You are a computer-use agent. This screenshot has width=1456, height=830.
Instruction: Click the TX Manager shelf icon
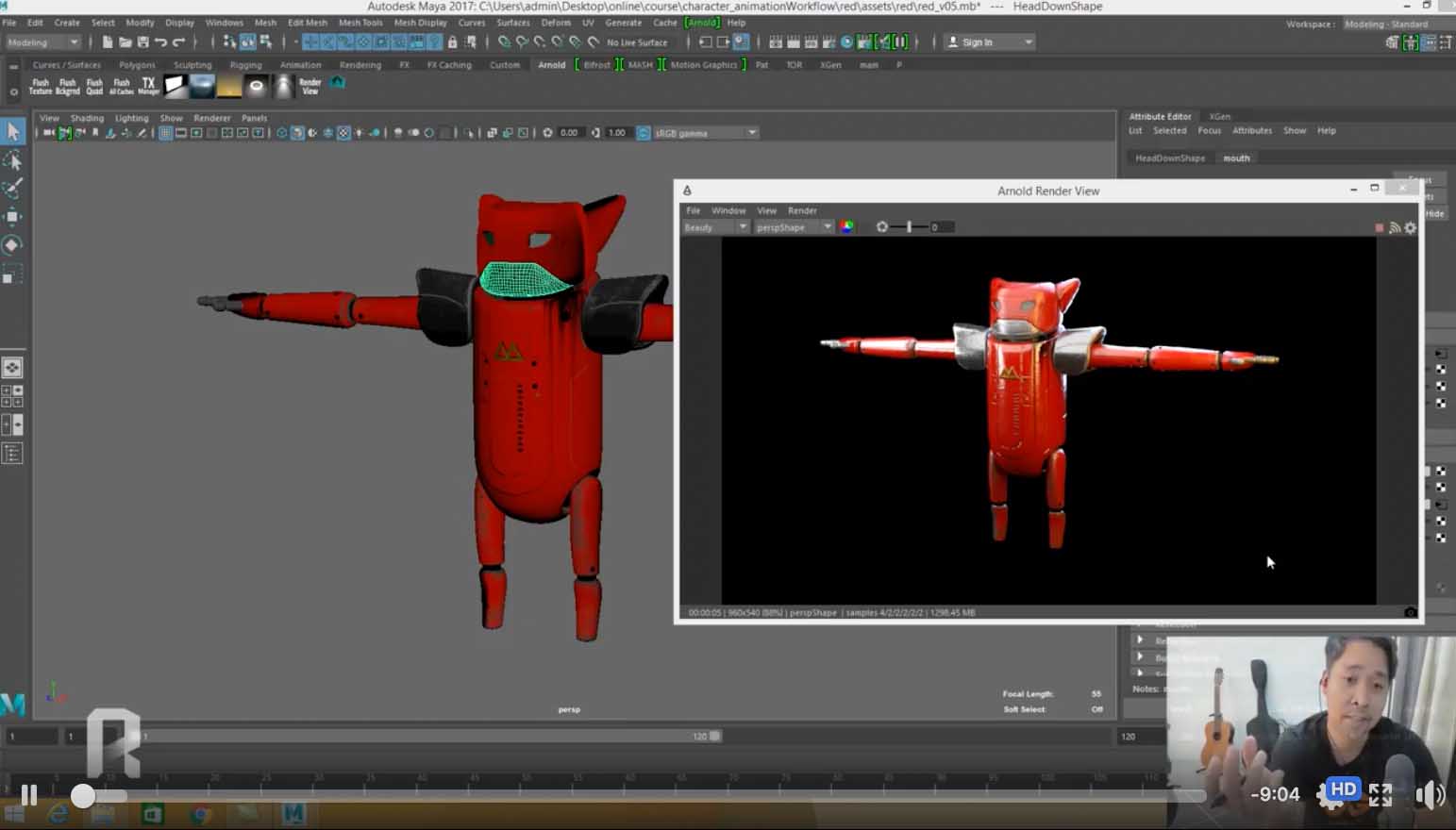[148, 86]
